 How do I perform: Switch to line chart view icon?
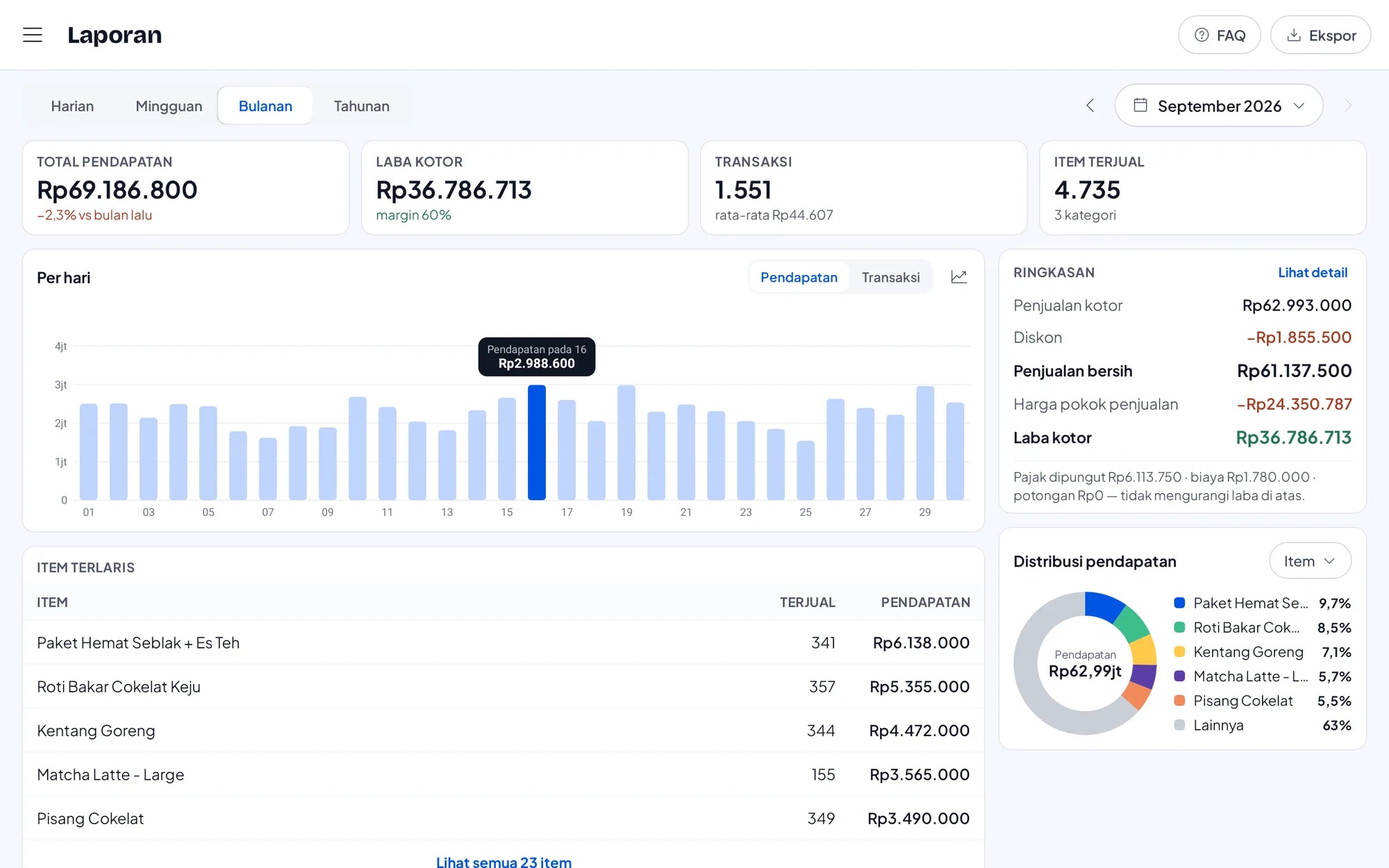pos(958,277)
